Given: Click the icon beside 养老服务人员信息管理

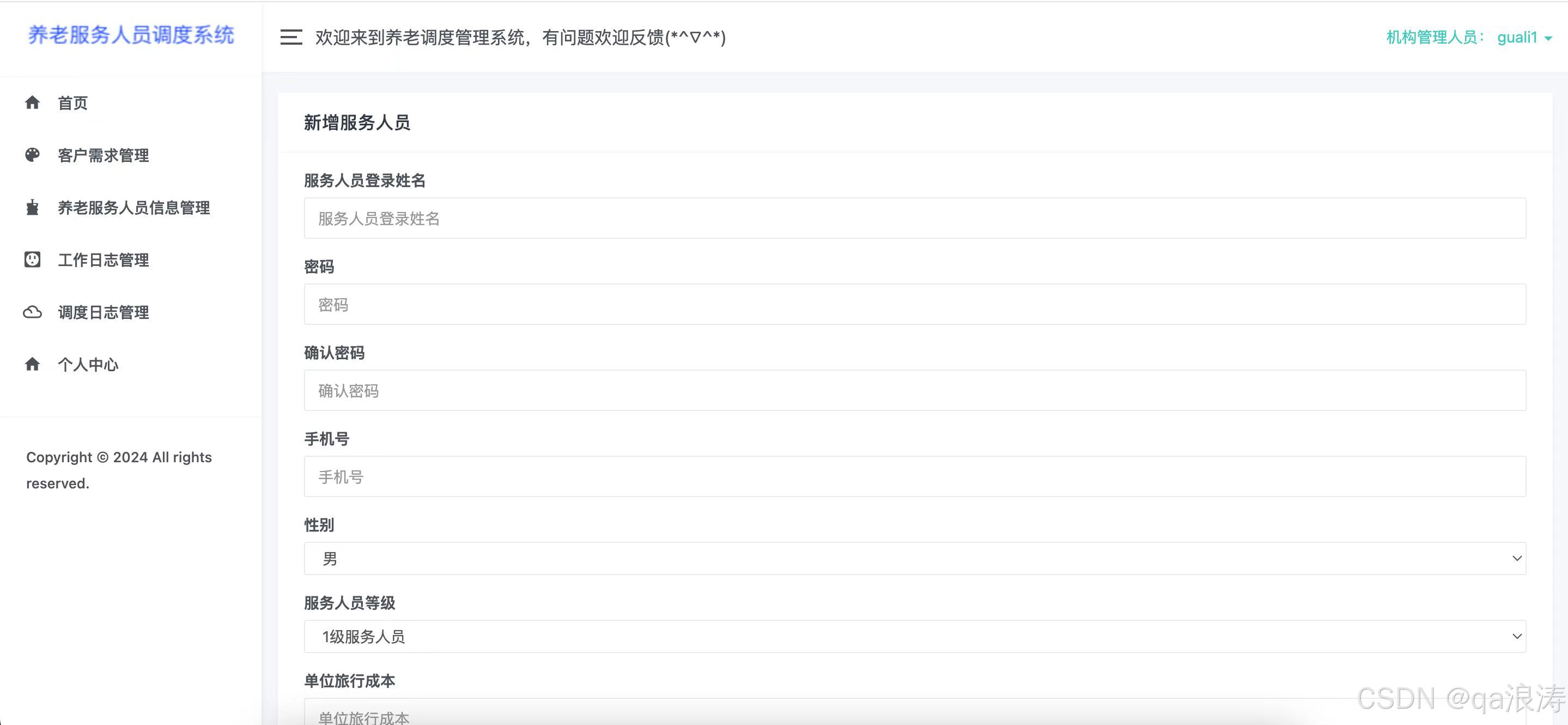Looking at the screenshot, I should tap(32, 207).
